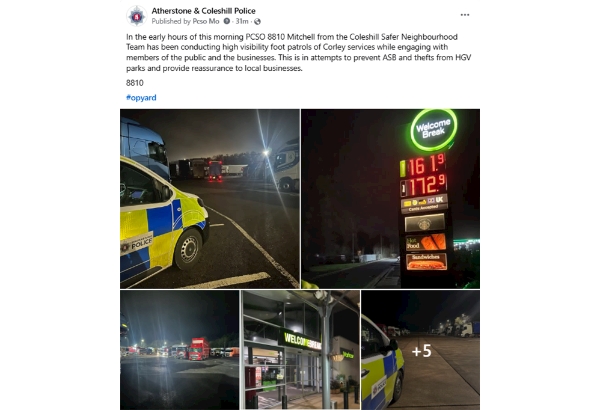Open the Welcome Break entrance photo

300,350
